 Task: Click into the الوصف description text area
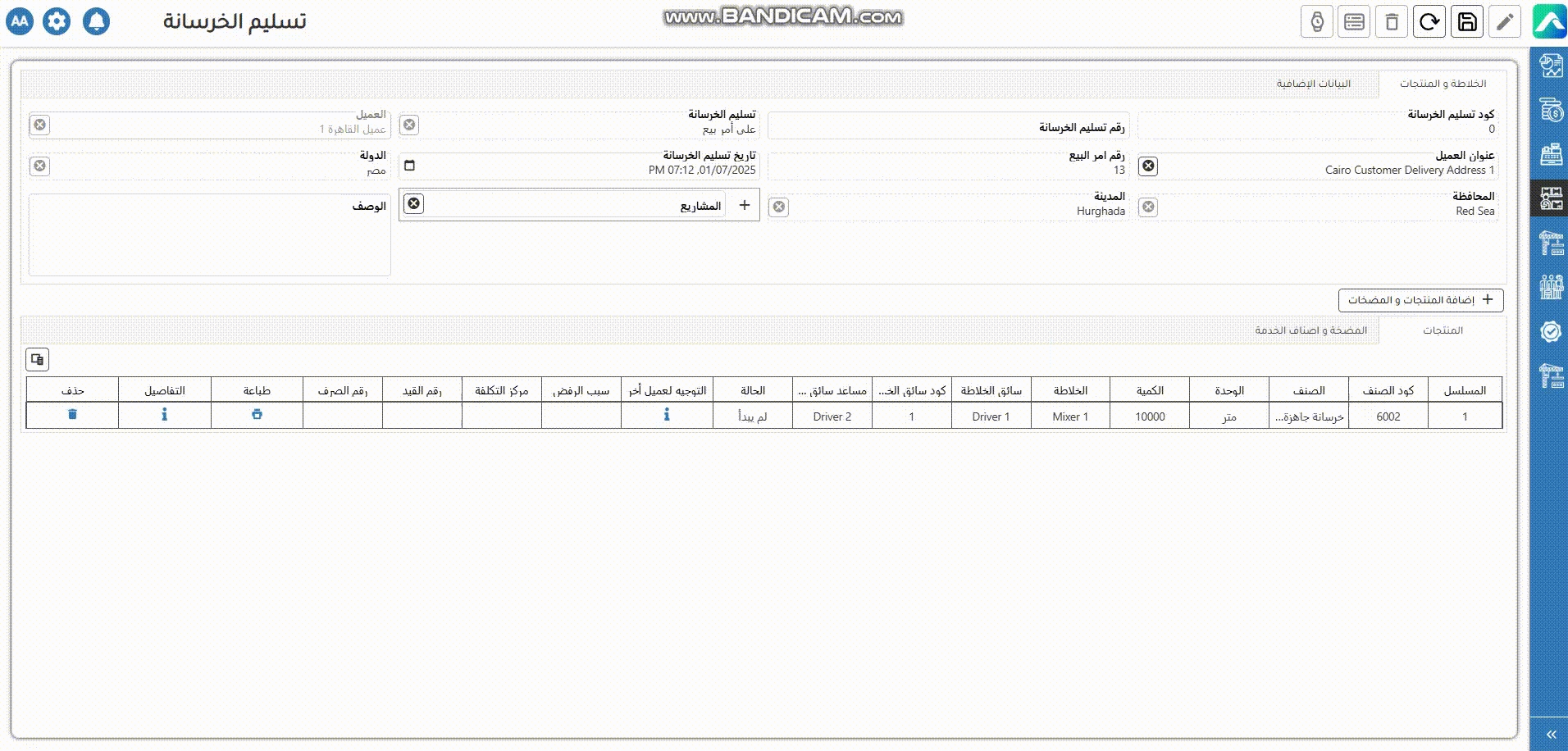click(209, 242)
